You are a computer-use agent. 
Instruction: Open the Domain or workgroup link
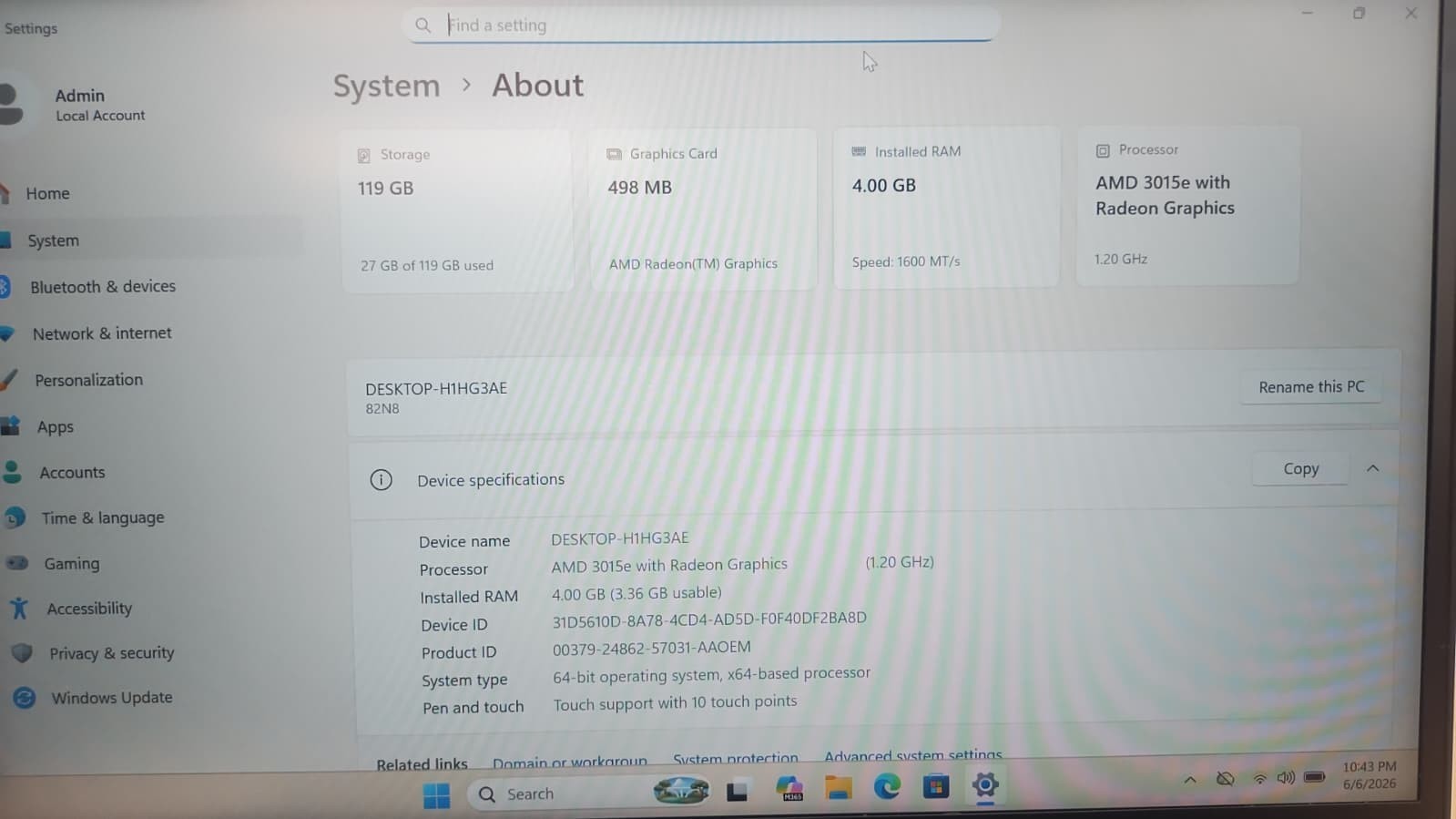(570, 762)
